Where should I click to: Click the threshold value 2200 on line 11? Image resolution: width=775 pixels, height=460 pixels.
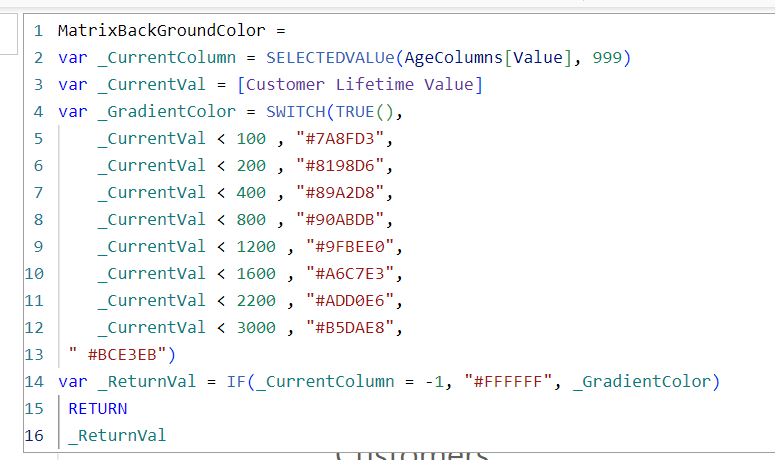(x=256, y=300)
